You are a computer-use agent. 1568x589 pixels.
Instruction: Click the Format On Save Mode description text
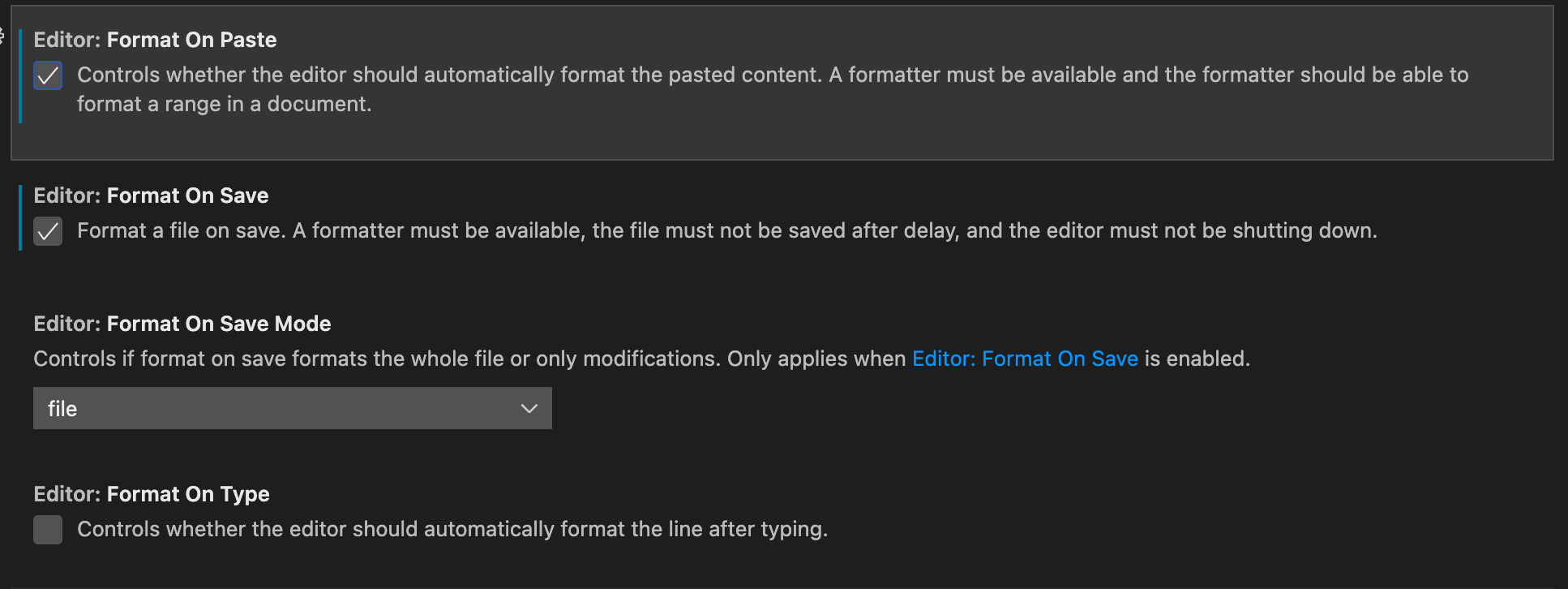470,359
